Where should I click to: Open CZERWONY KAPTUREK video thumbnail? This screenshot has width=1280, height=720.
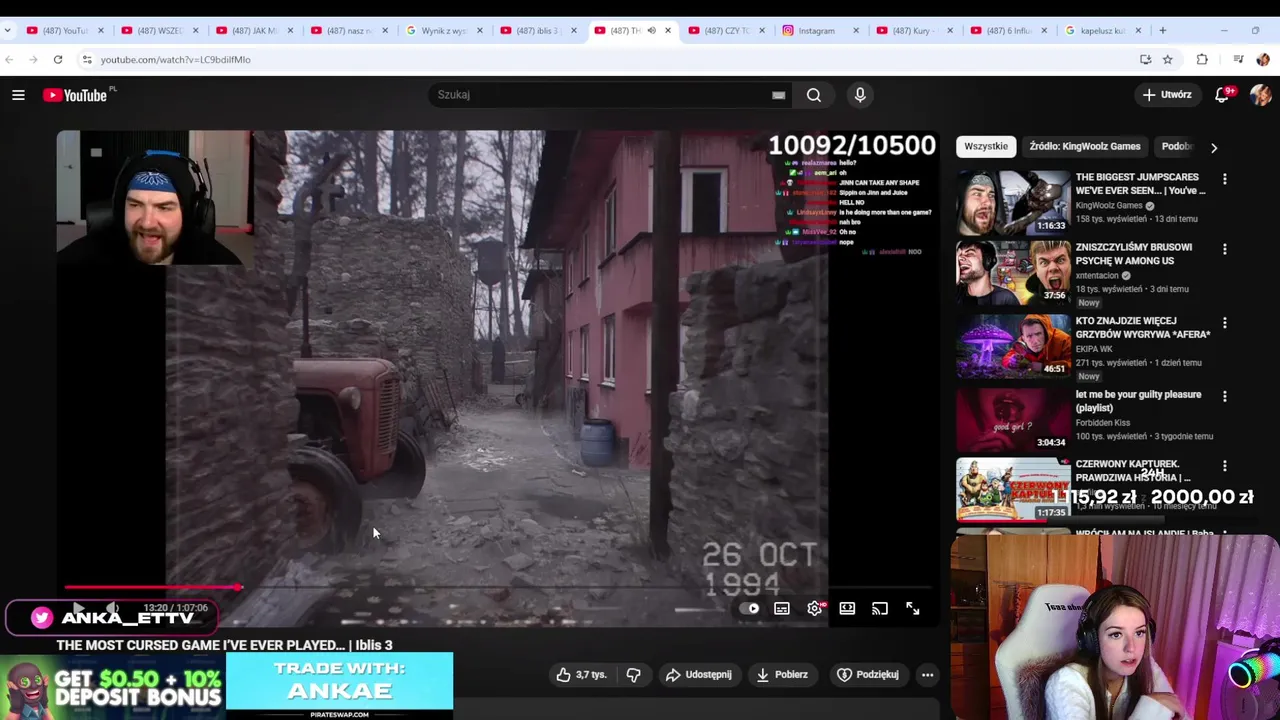pyautogui.click(x=1013, y=490)
